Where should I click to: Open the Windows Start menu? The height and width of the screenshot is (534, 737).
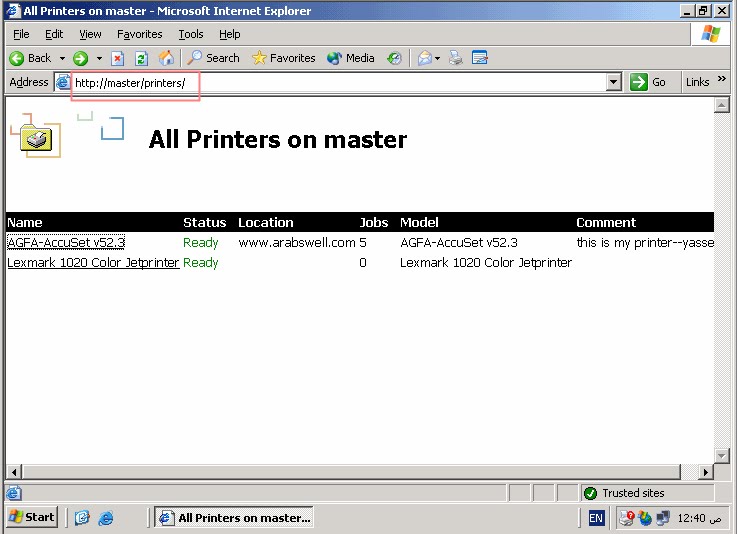point(32,517)
